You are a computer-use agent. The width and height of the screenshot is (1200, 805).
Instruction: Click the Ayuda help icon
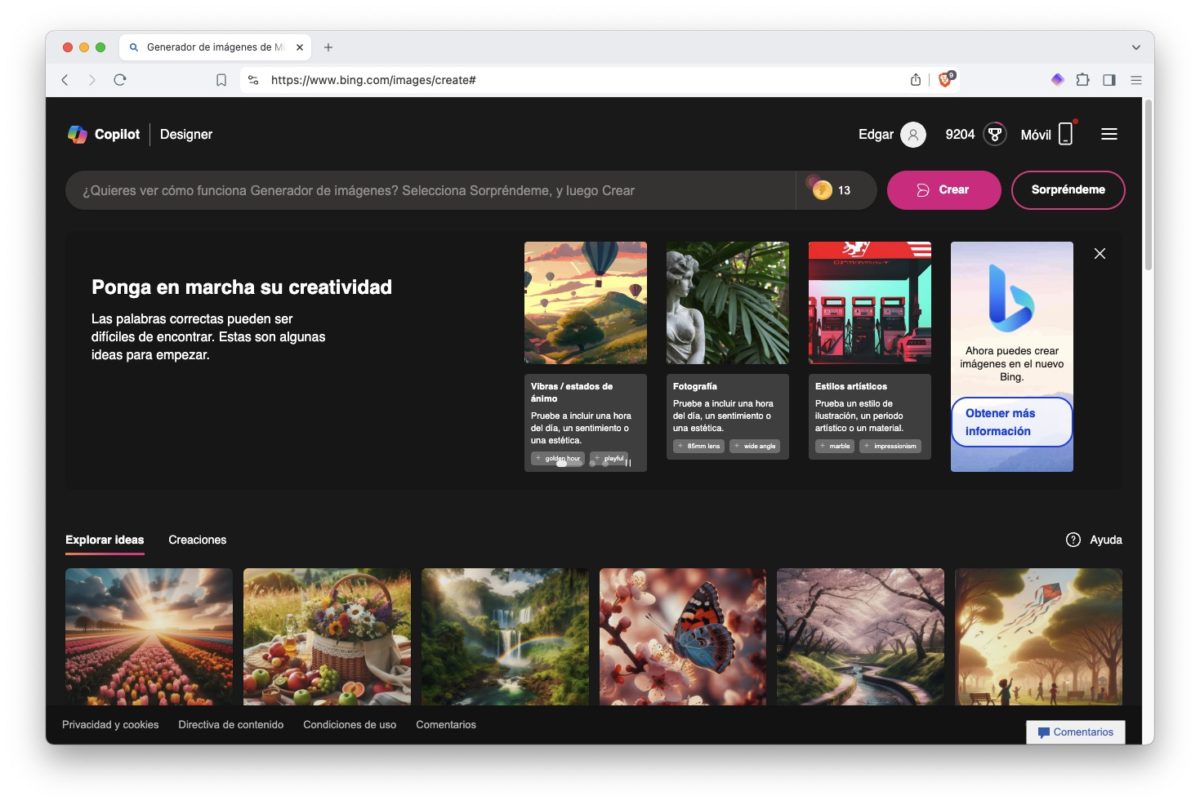[x=1071, y=539]
